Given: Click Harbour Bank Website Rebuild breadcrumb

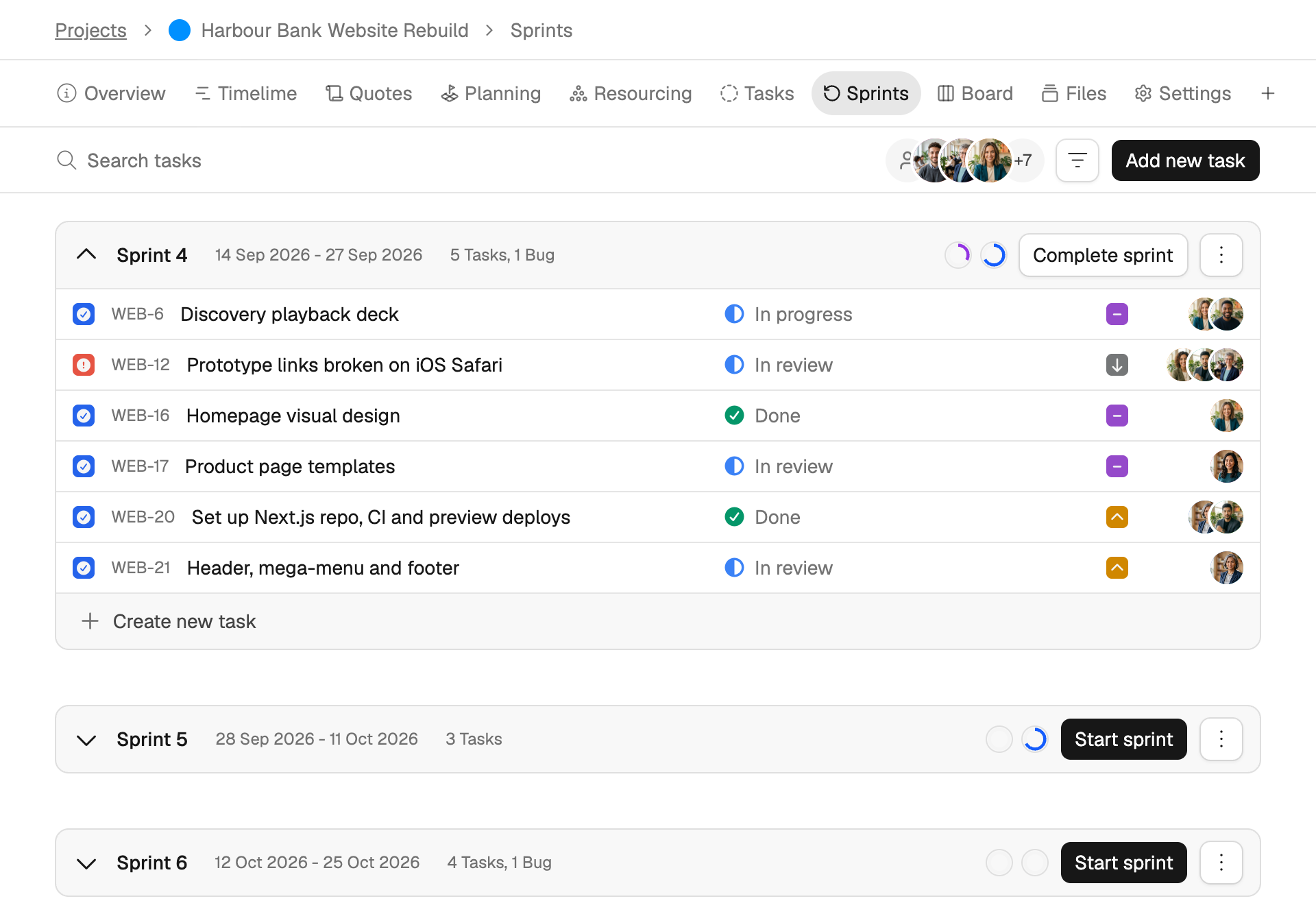Looking at the screenshot, I should (334, 30).
